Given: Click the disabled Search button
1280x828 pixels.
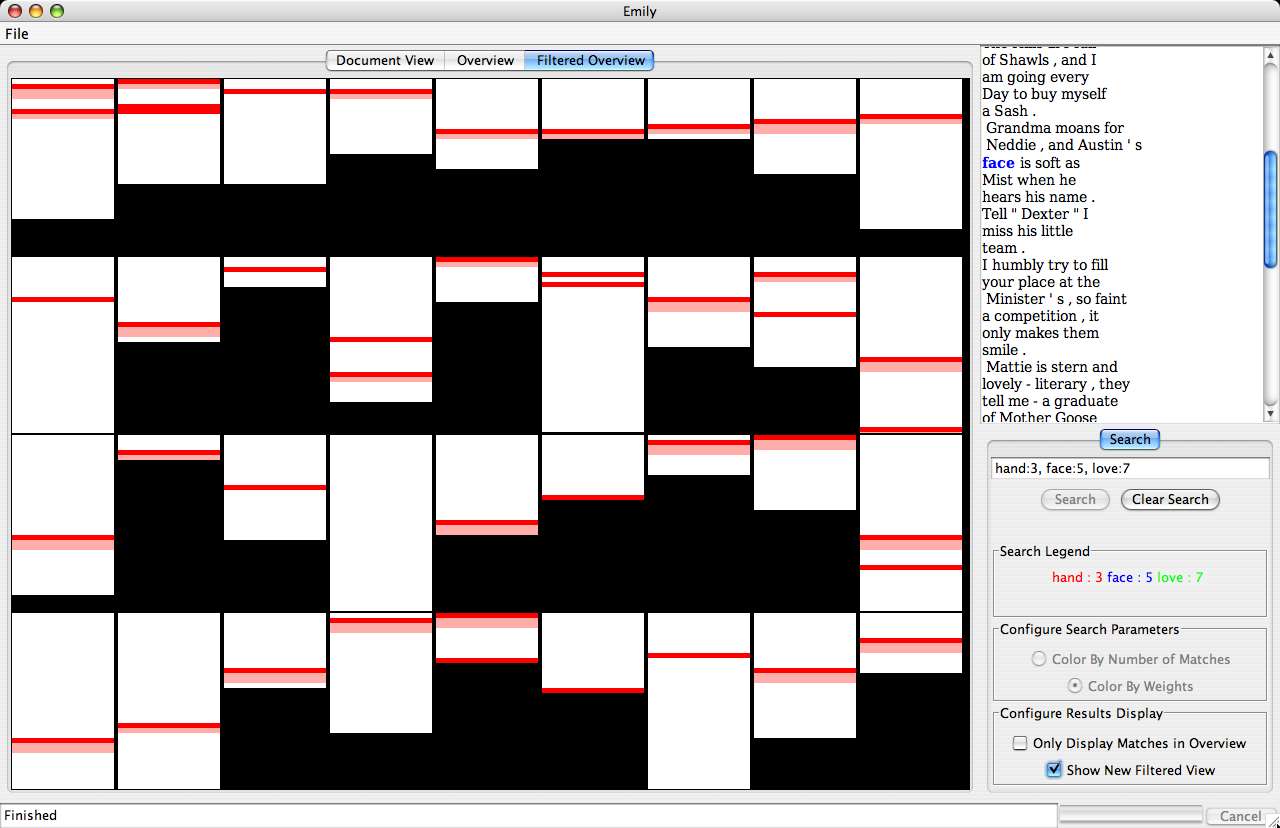Looking at the screenshot, I should point(1075,499).
